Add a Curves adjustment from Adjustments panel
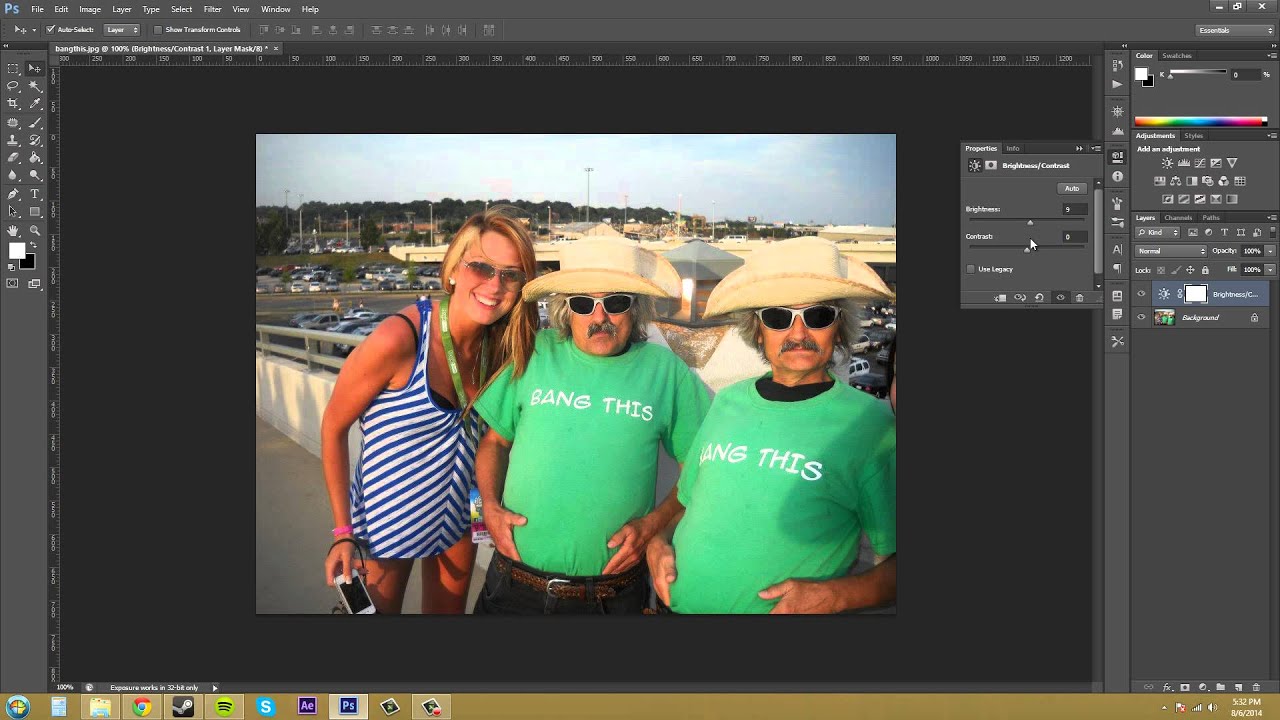Screen dimensions: 1280x720 [x=1200, y=163]
